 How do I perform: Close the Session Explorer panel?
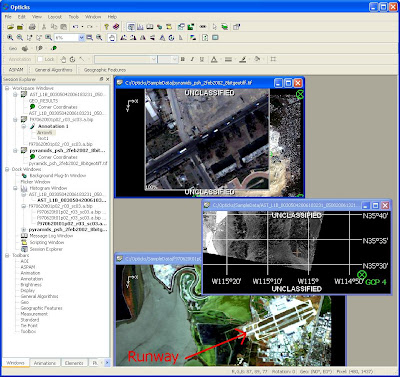(x=107, y=79)
